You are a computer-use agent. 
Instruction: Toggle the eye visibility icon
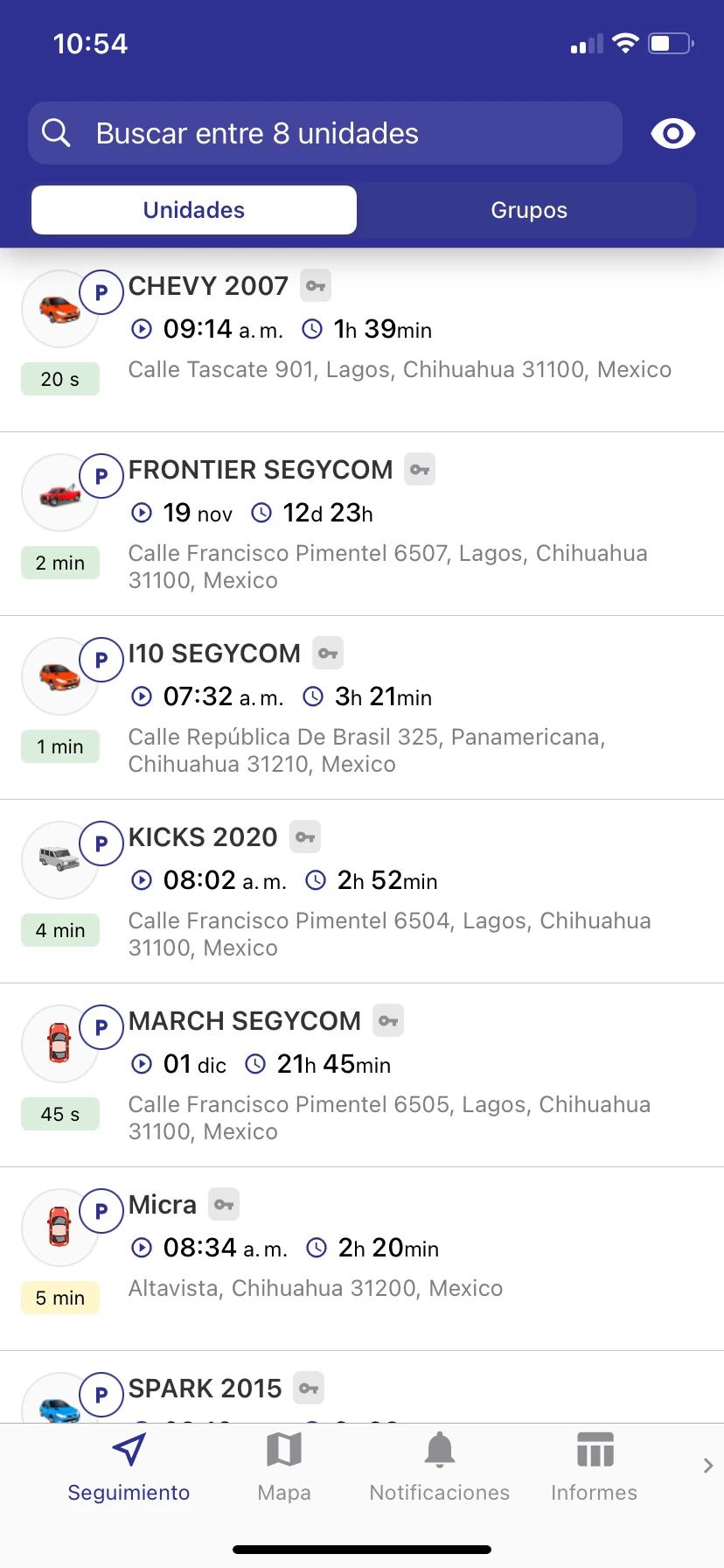point(672,133)
